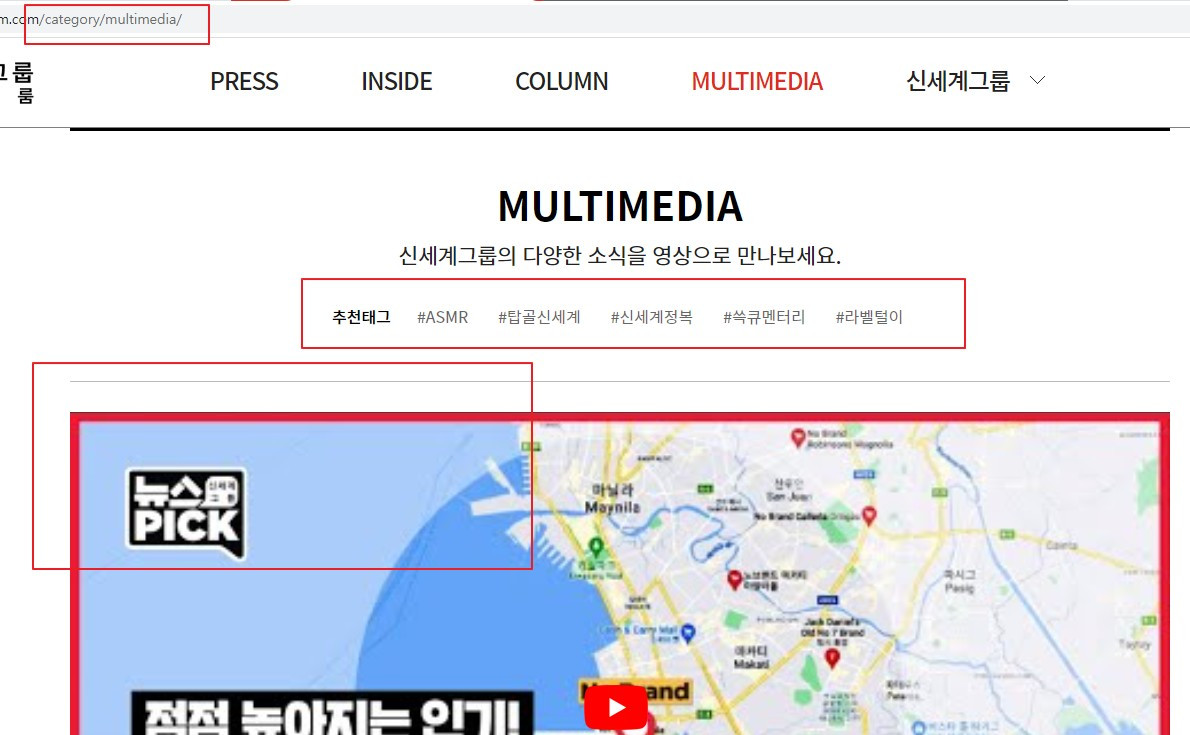Expand the chevron beside 신세계그룹

1037,80
